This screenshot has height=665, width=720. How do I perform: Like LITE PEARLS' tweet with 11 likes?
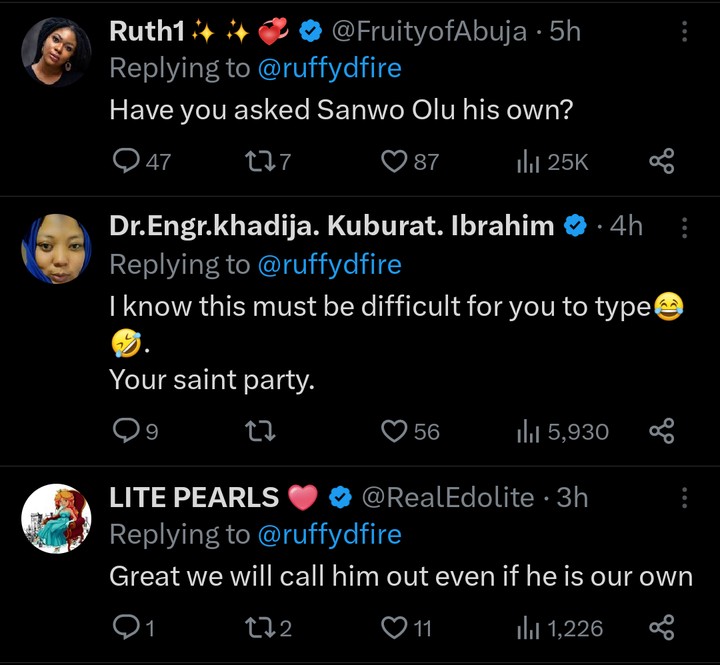pyautogui.click(x=396, y=628)
